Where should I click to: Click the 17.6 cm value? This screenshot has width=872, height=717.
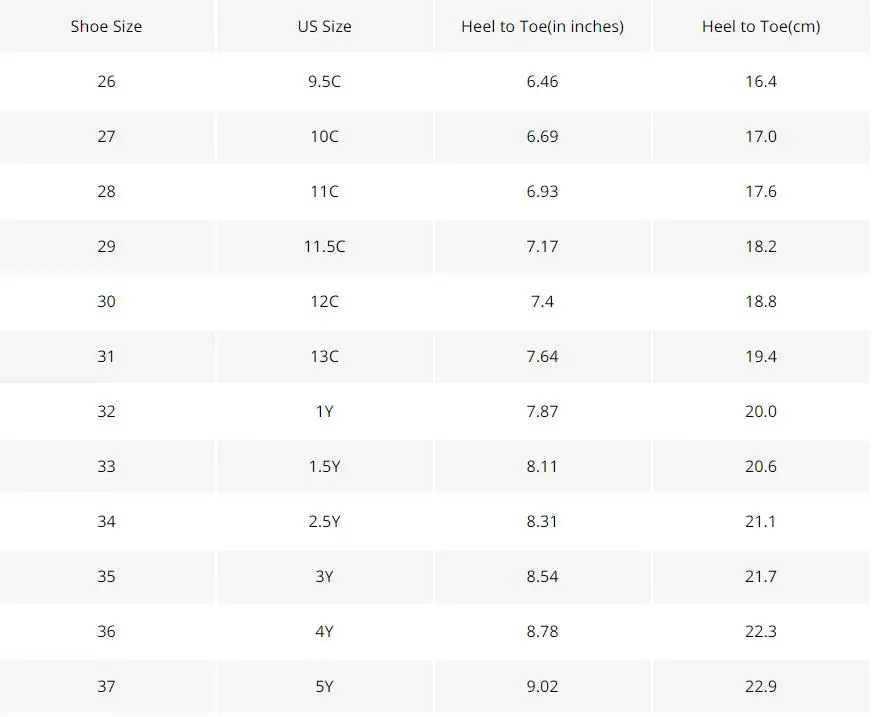coord(761,191)
